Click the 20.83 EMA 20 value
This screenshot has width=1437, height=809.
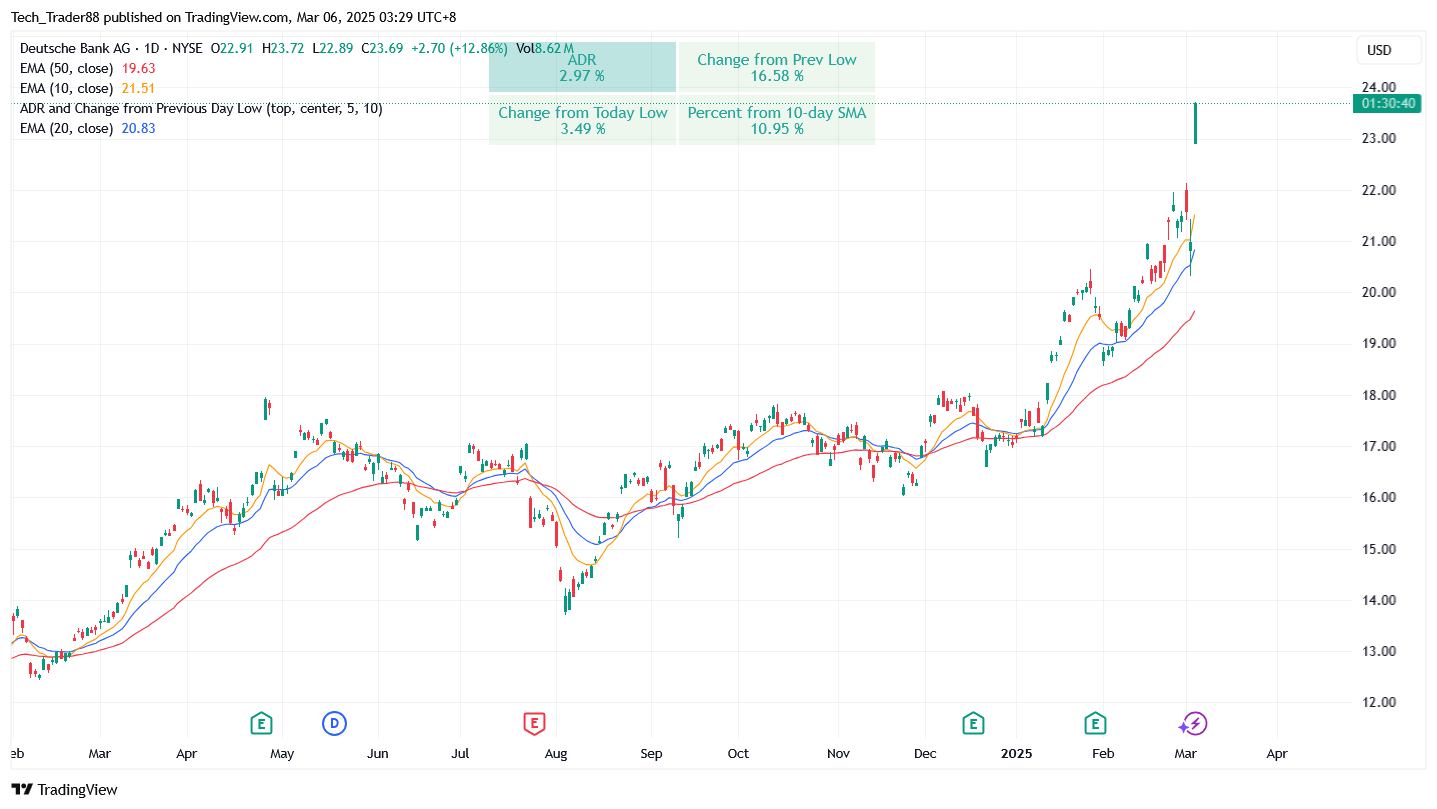[138, 128]
